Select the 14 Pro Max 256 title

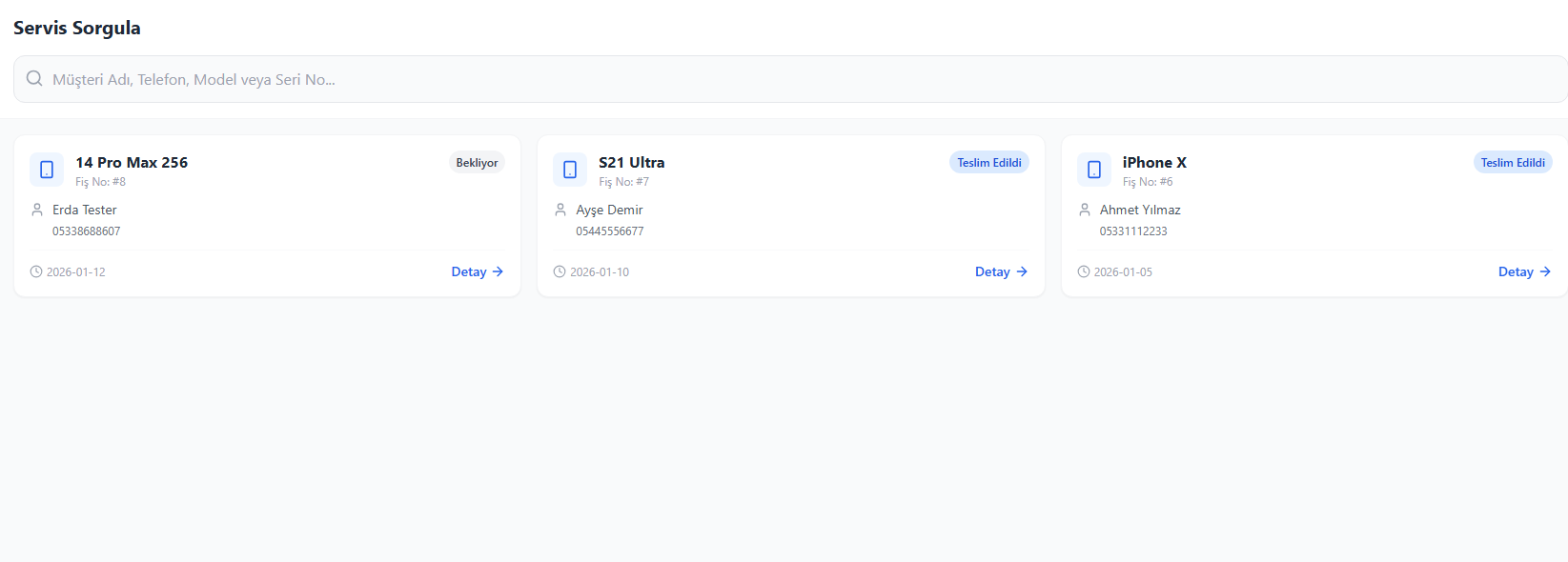coord(132,162)
